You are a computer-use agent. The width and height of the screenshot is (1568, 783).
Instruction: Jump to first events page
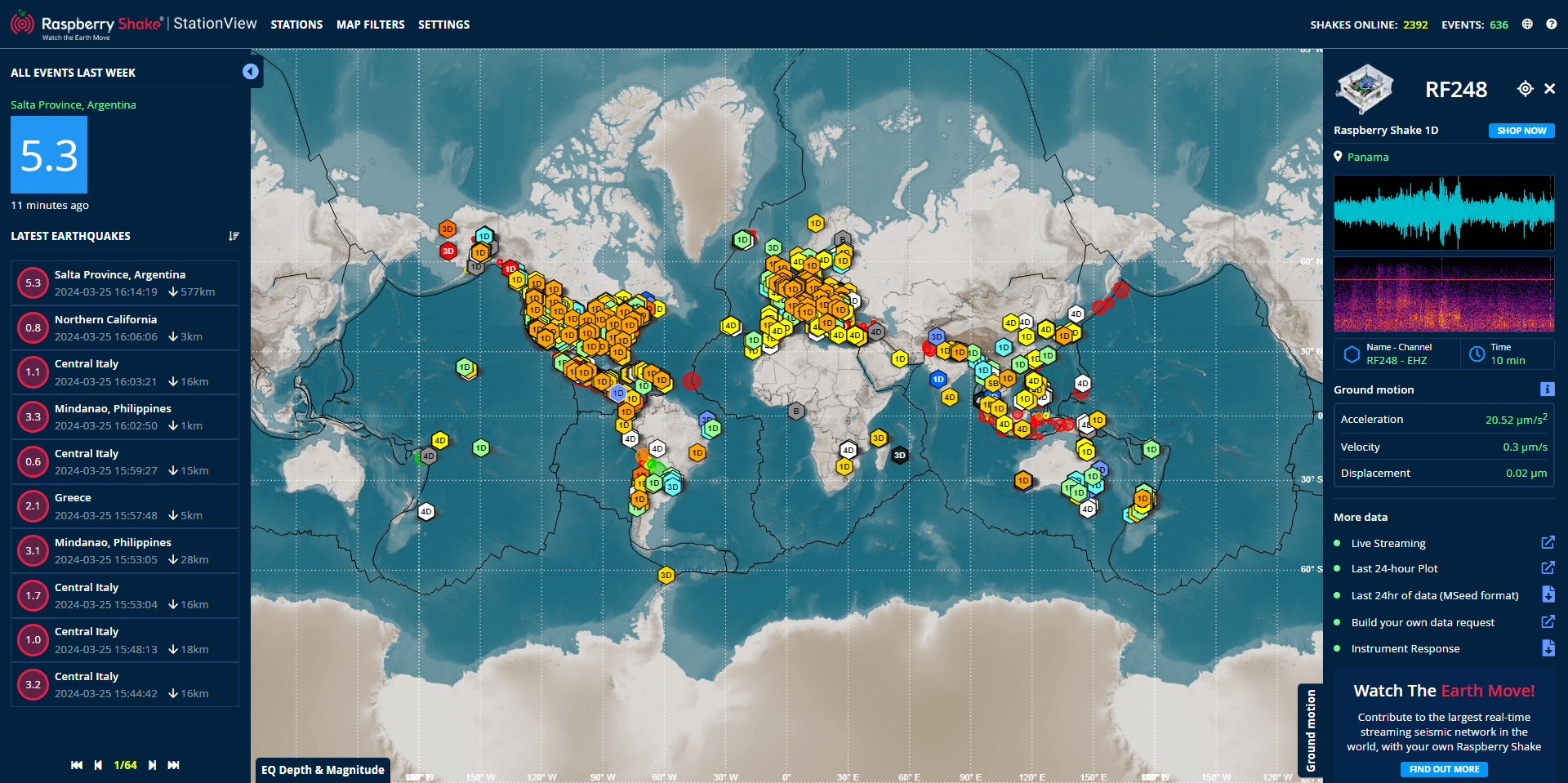pyautogui.click(x=77, y=765)
